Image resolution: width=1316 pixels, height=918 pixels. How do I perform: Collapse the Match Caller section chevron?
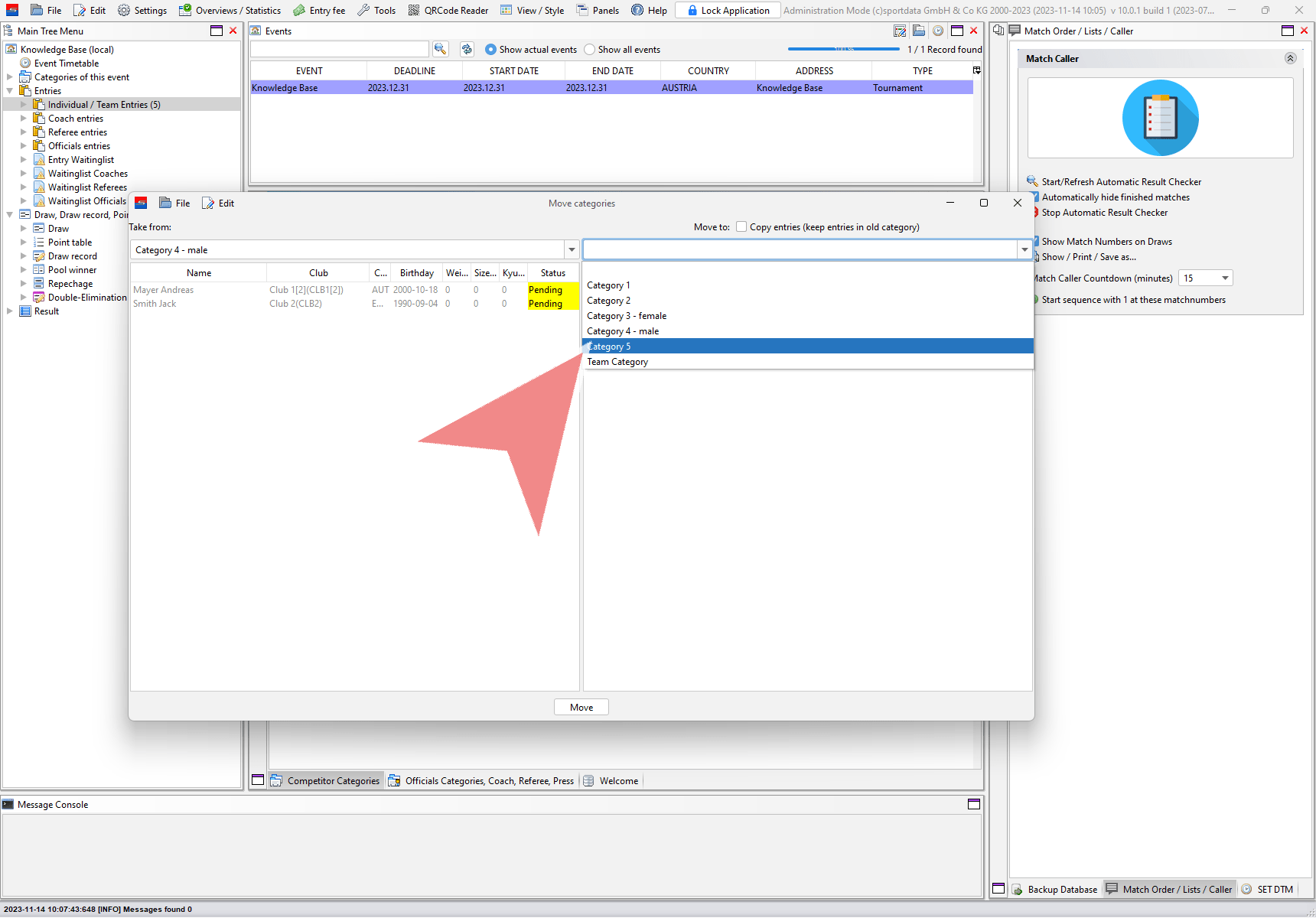click(x=1290, y=59)
